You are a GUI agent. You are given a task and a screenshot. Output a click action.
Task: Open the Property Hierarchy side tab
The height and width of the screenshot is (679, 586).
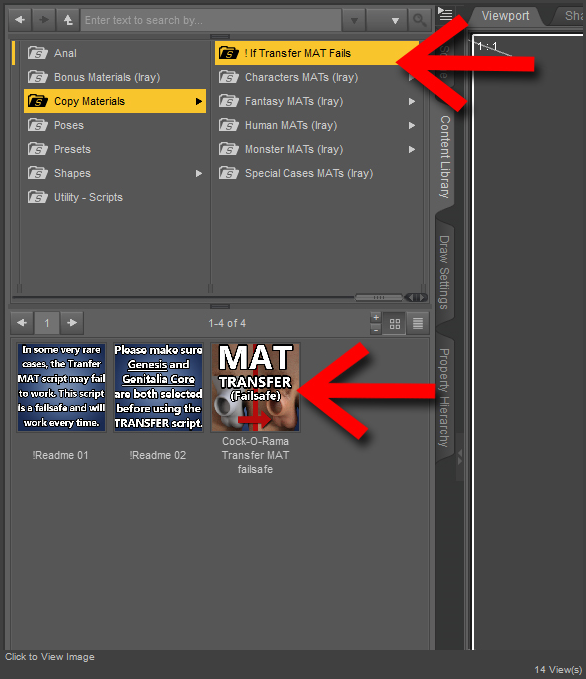click(445, 398)
